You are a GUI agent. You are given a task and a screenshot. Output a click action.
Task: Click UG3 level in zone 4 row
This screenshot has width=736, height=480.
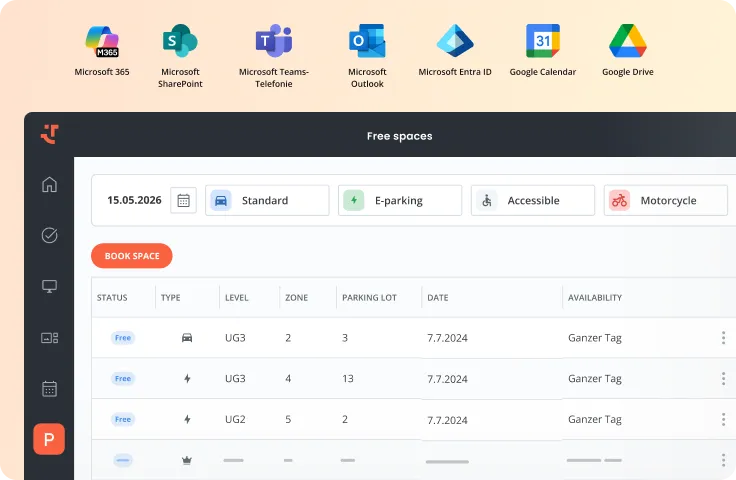click(235, 378)
